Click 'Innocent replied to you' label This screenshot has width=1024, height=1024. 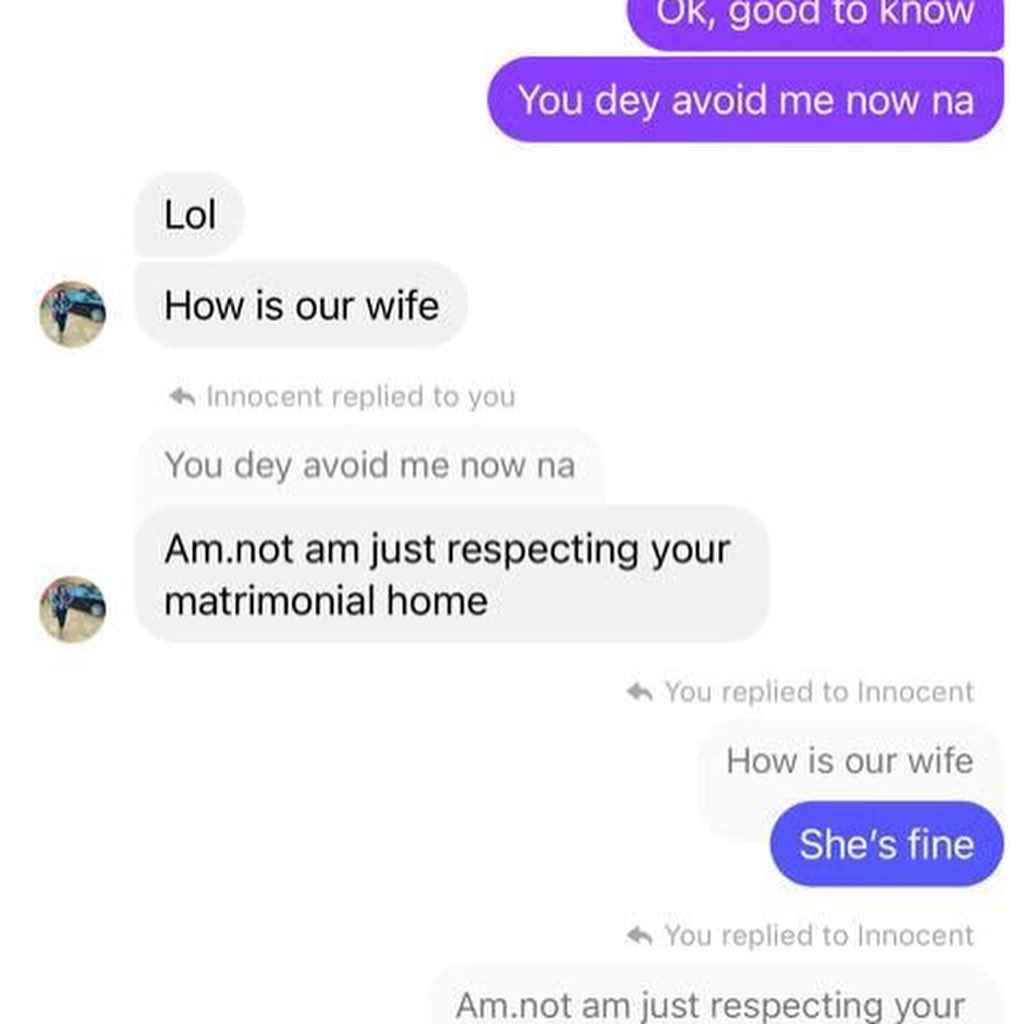coord(361,396)
